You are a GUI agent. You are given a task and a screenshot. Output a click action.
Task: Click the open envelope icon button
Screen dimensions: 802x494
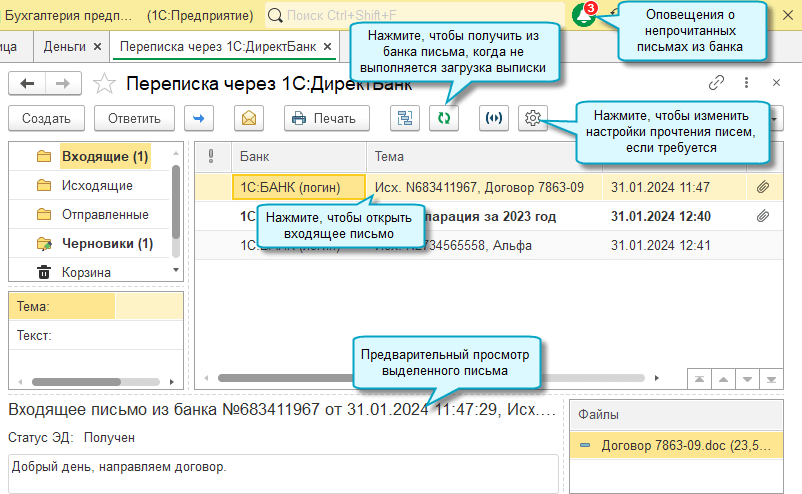pyautogui.click(x=249, y=118)
